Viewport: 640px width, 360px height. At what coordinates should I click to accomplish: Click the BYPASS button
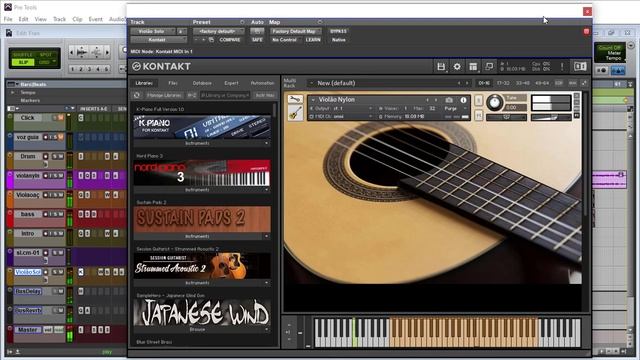click(x=338, y=31)
